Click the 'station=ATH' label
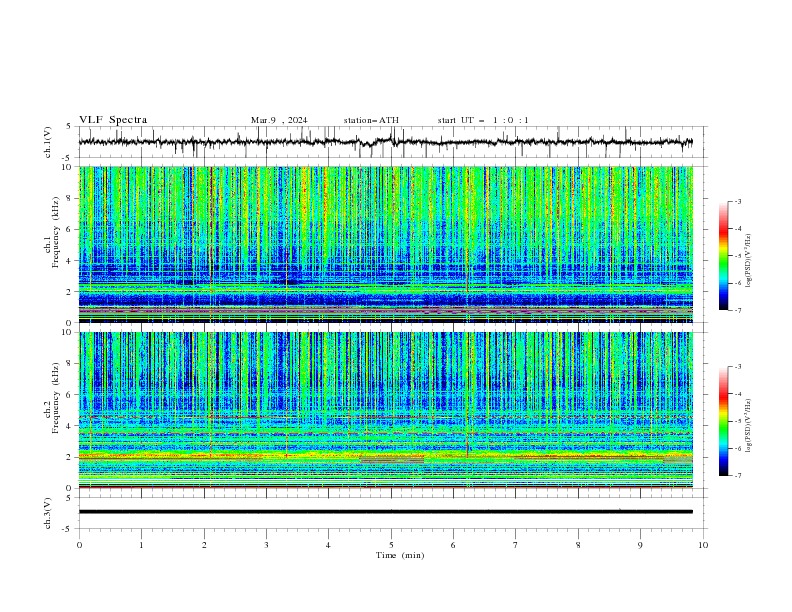 pos(371,120)
